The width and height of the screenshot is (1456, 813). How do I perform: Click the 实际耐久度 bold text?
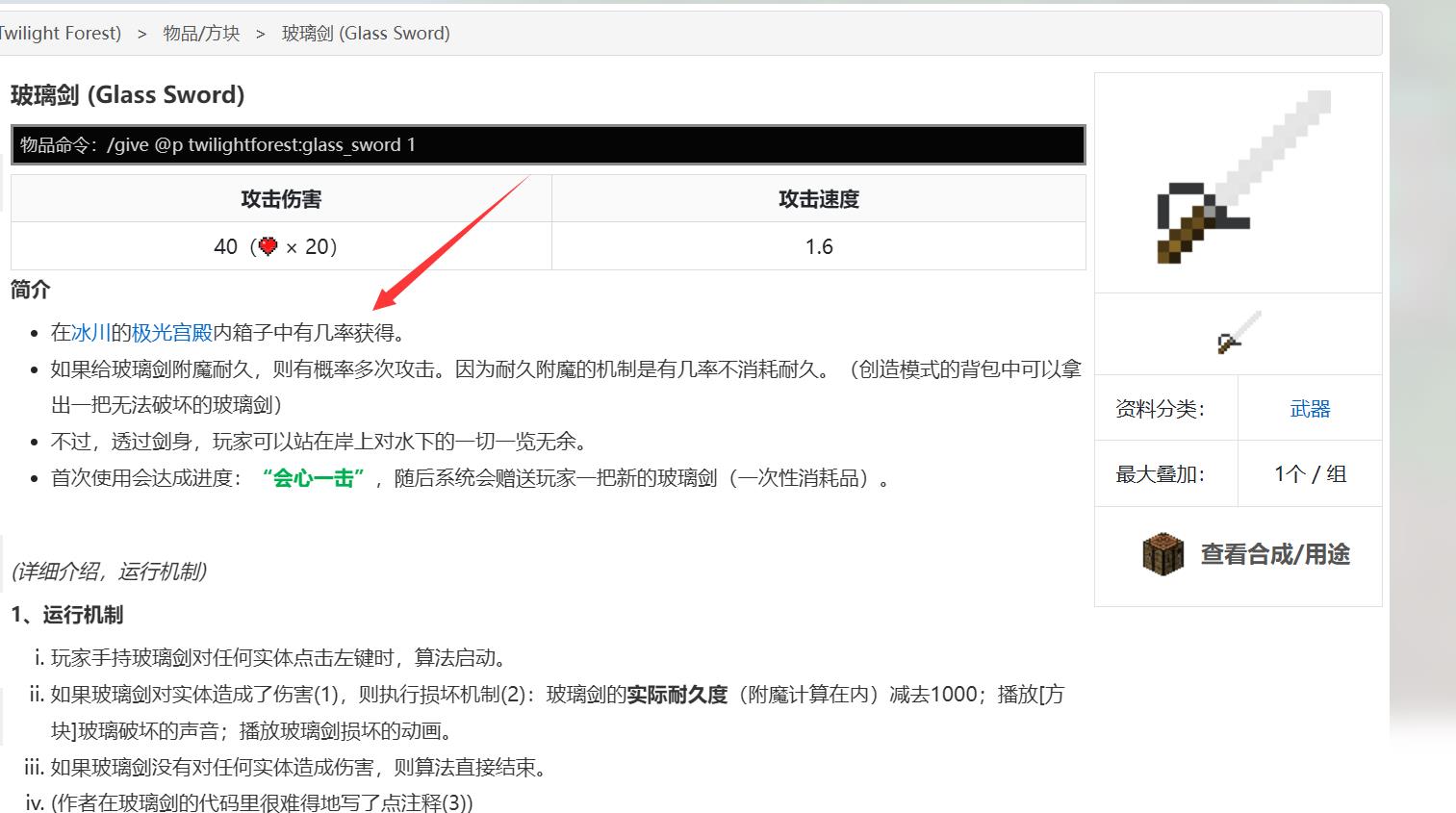677,695
